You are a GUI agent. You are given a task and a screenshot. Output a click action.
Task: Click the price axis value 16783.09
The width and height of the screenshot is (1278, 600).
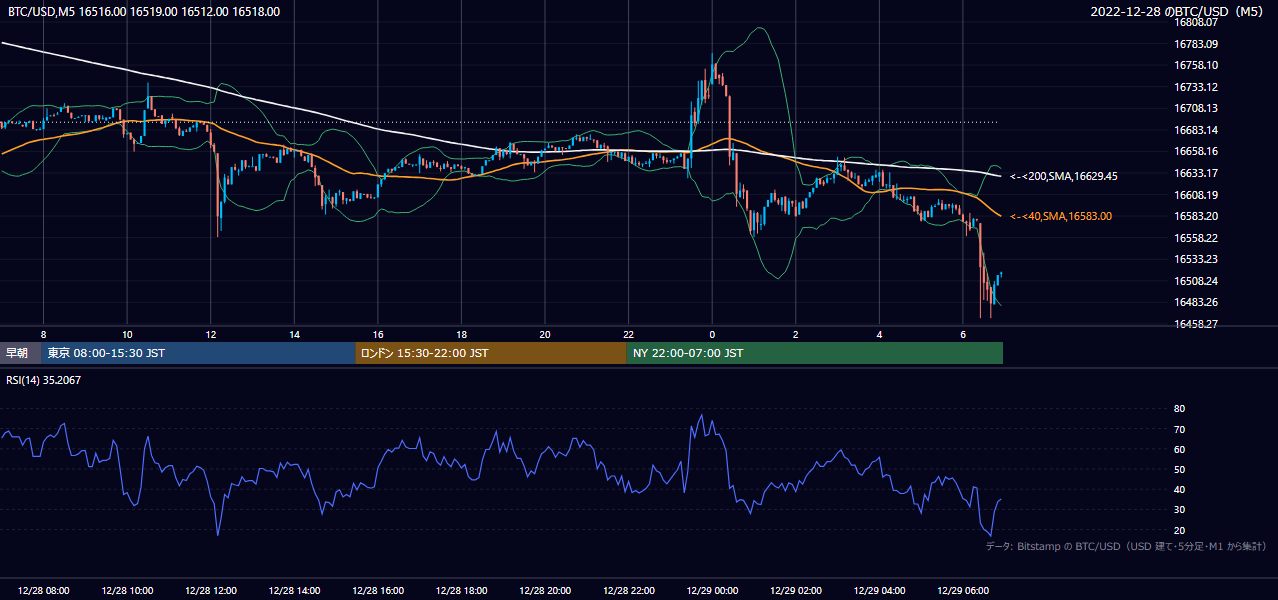[x=1196, y=44]
